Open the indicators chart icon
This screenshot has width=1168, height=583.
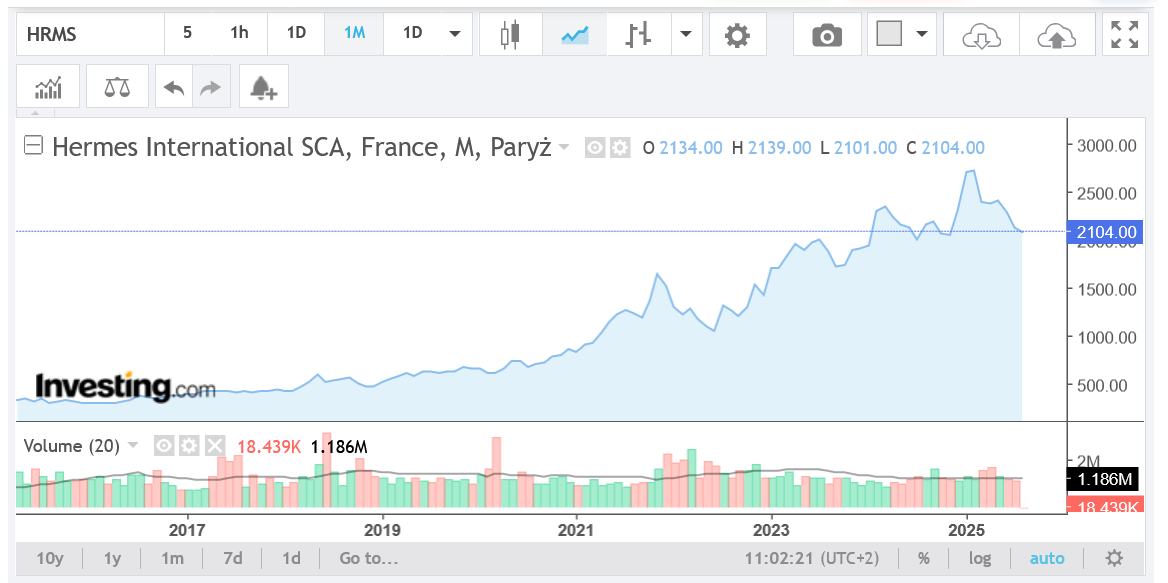pos(48,87)
